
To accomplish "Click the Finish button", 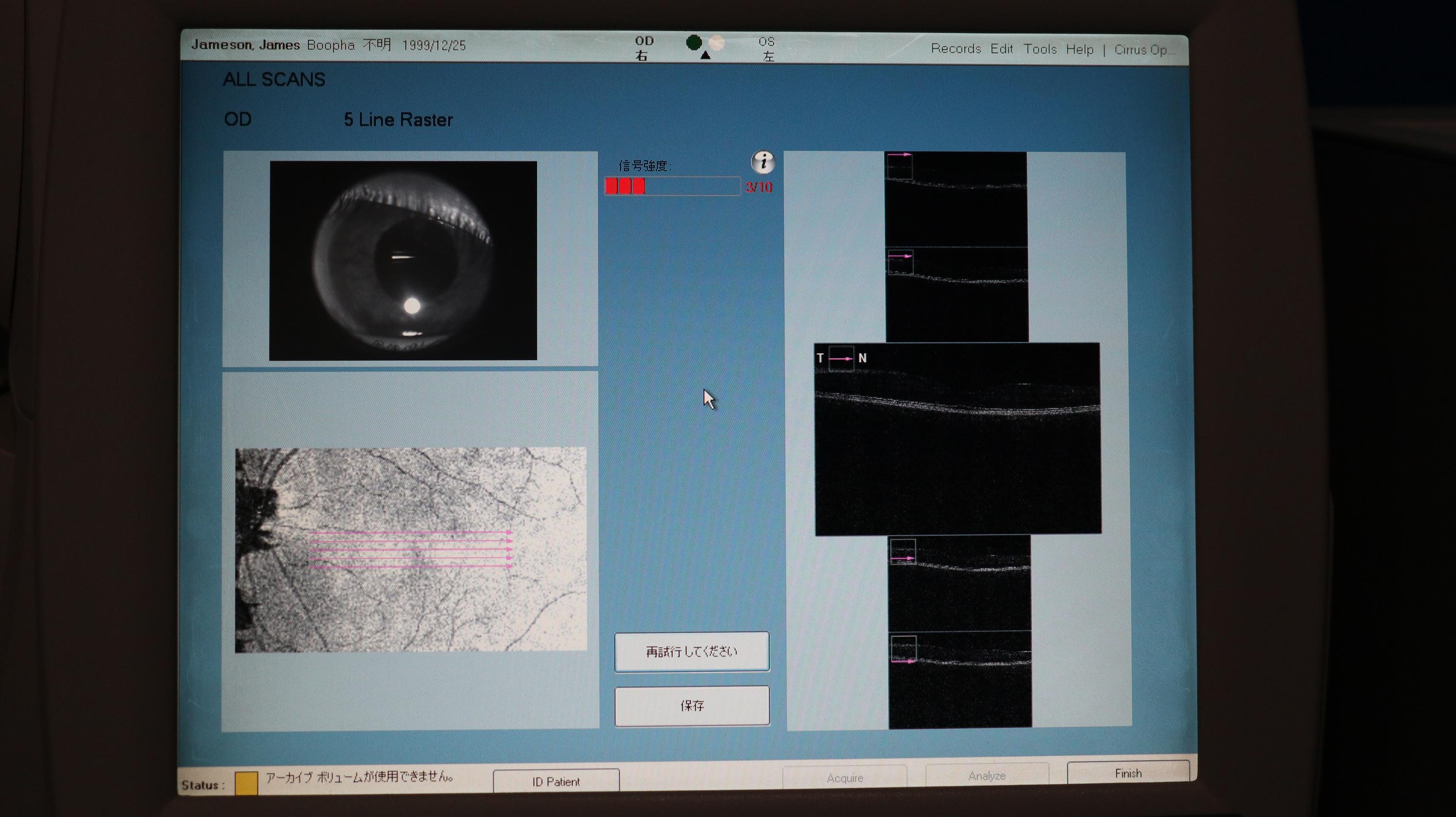I will tap(1128, 773).
